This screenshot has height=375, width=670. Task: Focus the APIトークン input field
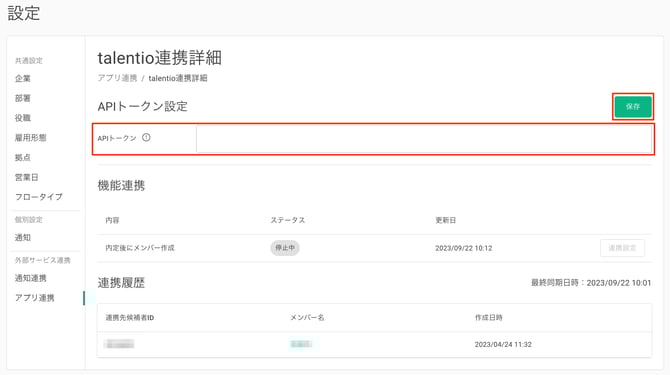pyautogui.click(x=424, y=139)
